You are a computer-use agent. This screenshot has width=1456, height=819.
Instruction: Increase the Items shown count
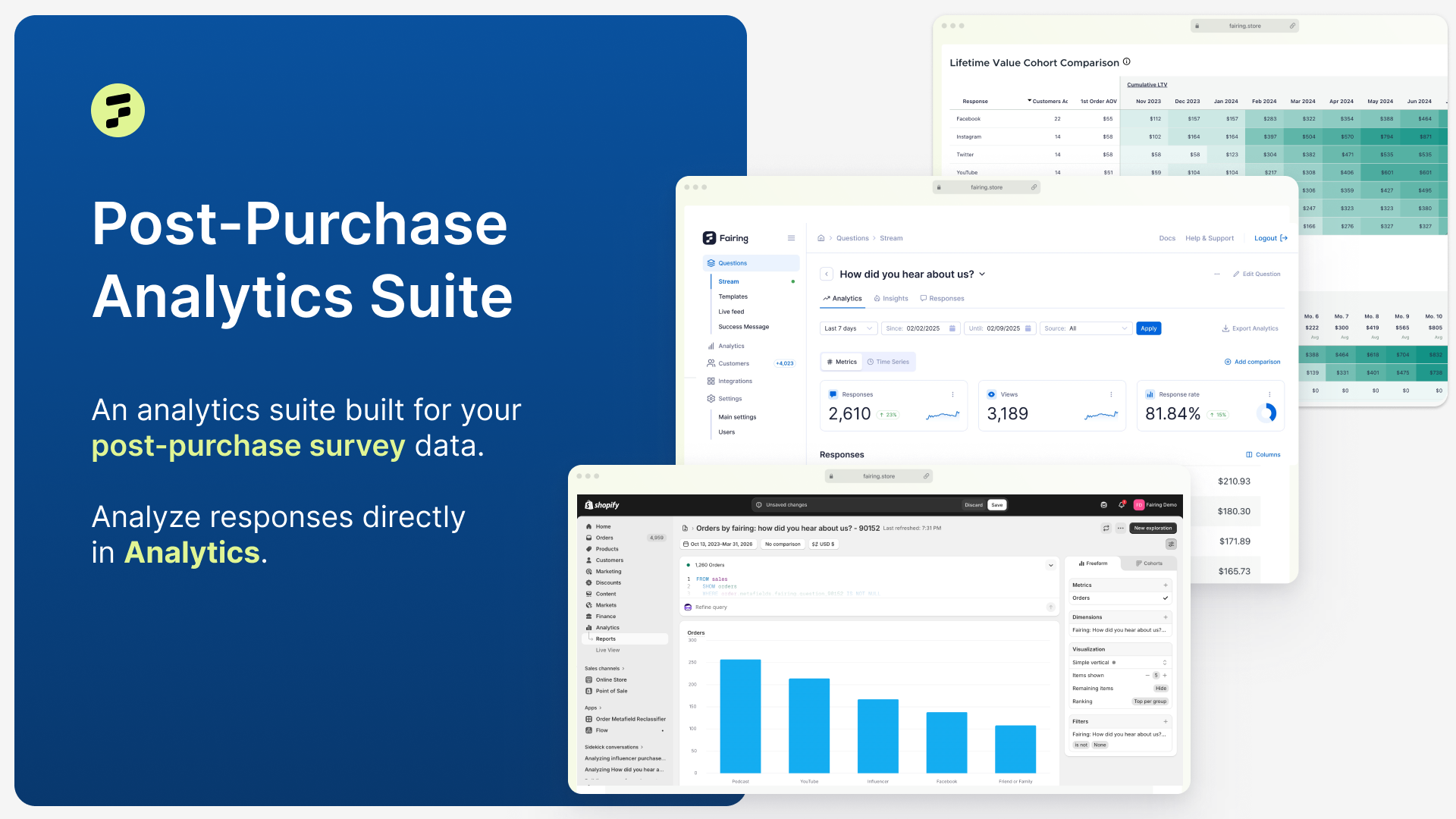click(1165, 675)
